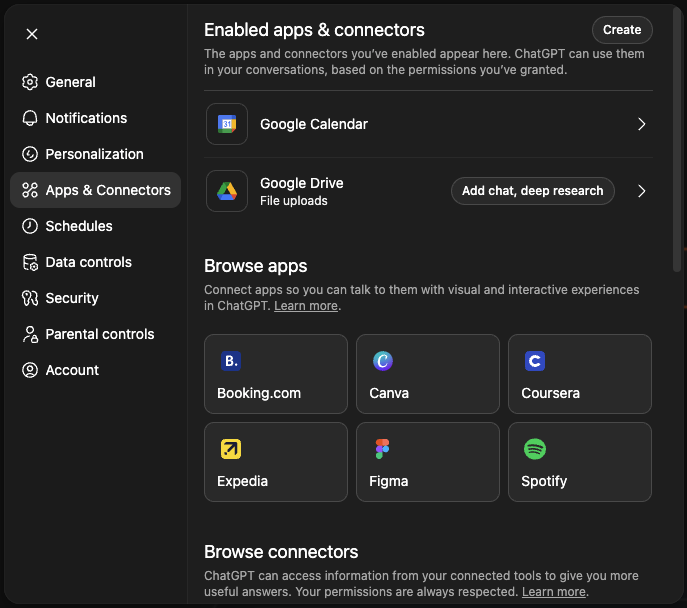Click the Google Calendar row label
Image resolution: width=687 pixels, height=608 pixels.
pyautogui.click(x=314, y=124)
